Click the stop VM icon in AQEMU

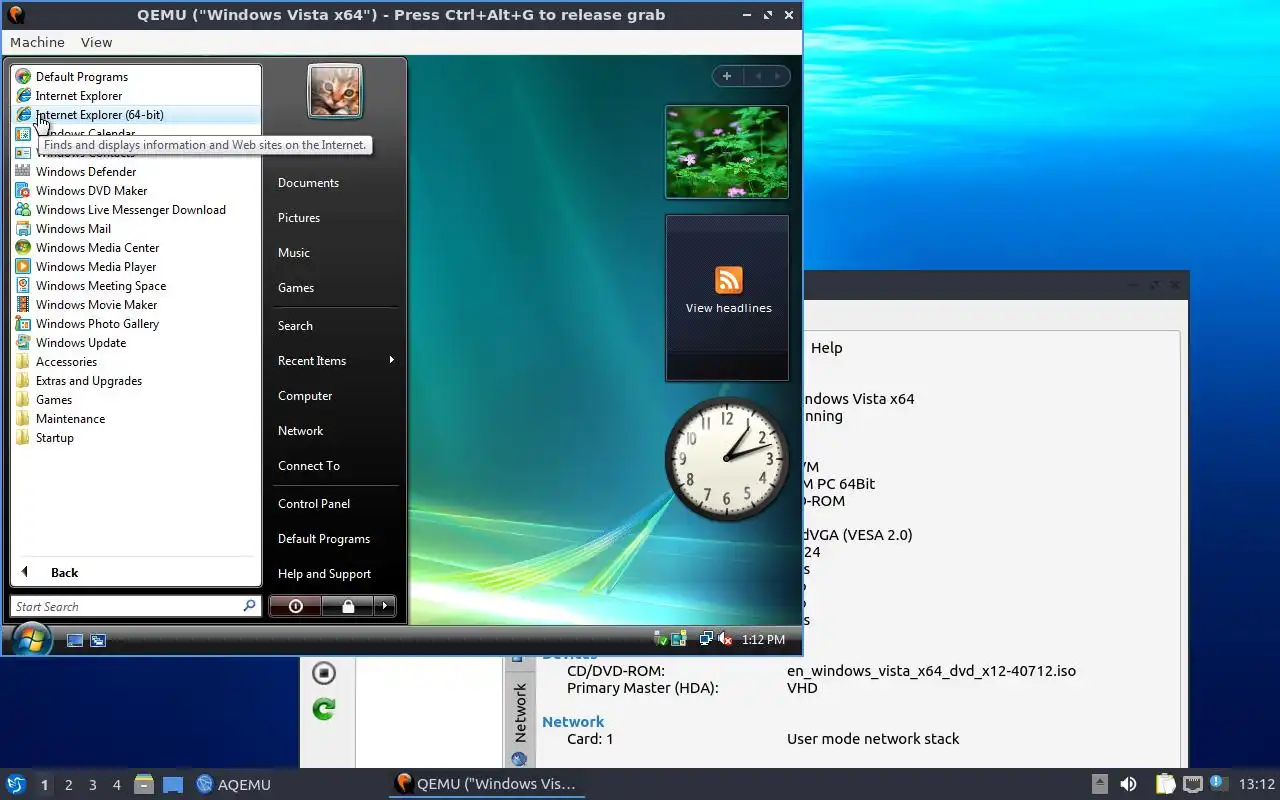[323, 672]
